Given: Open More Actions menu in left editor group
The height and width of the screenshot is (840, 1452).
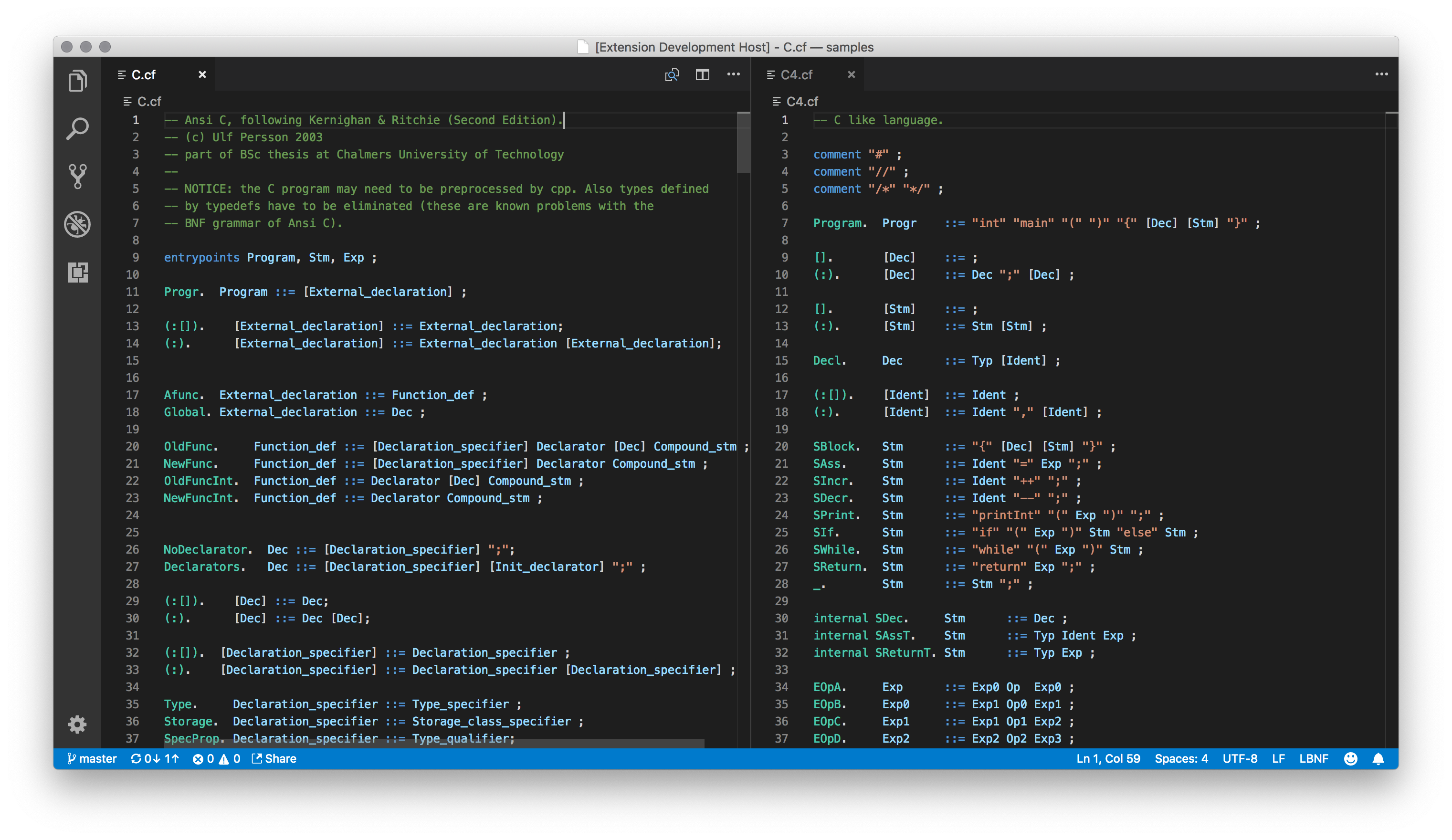Looking at the screenshot, I should pos(734,74).
